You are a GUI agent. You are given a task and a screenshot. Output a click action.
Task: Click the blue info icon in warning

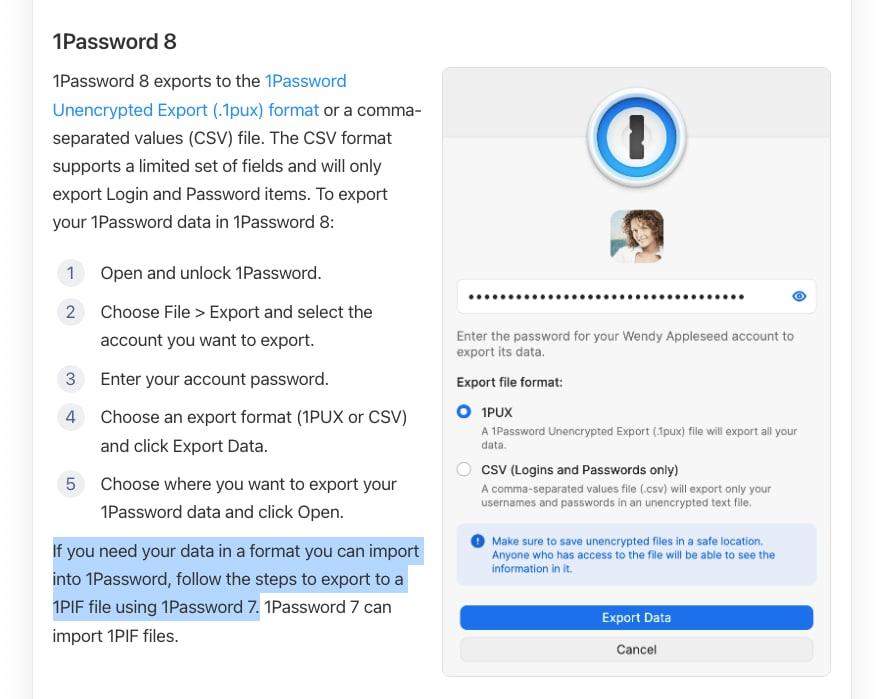pos(477,541)
